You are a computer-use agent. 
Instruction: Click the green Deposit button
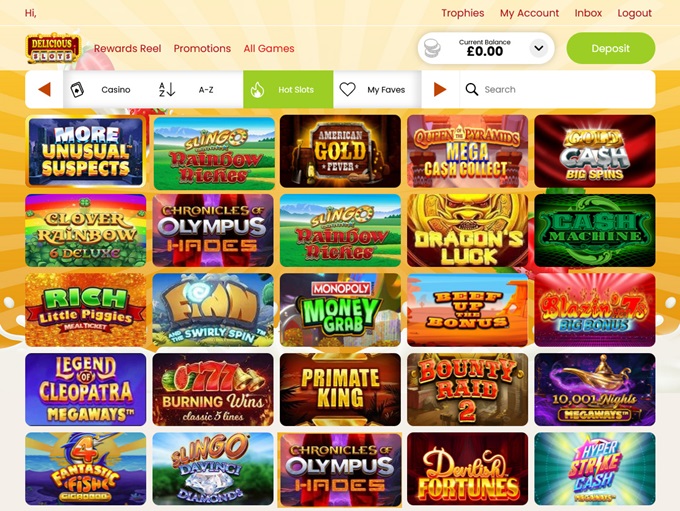[611, 48]
